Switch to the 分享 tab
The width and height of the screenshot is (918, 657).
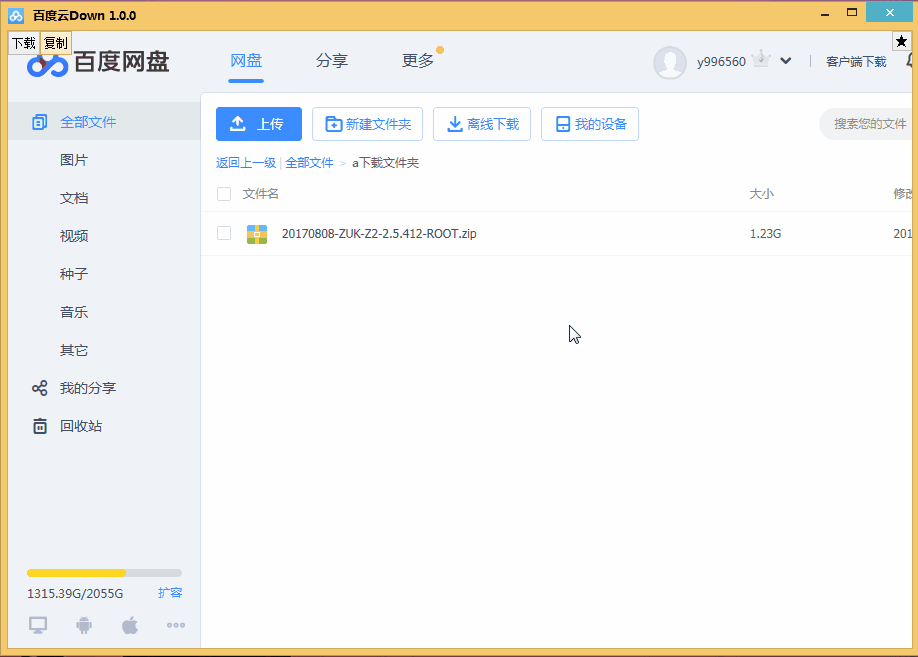point(331,60)
